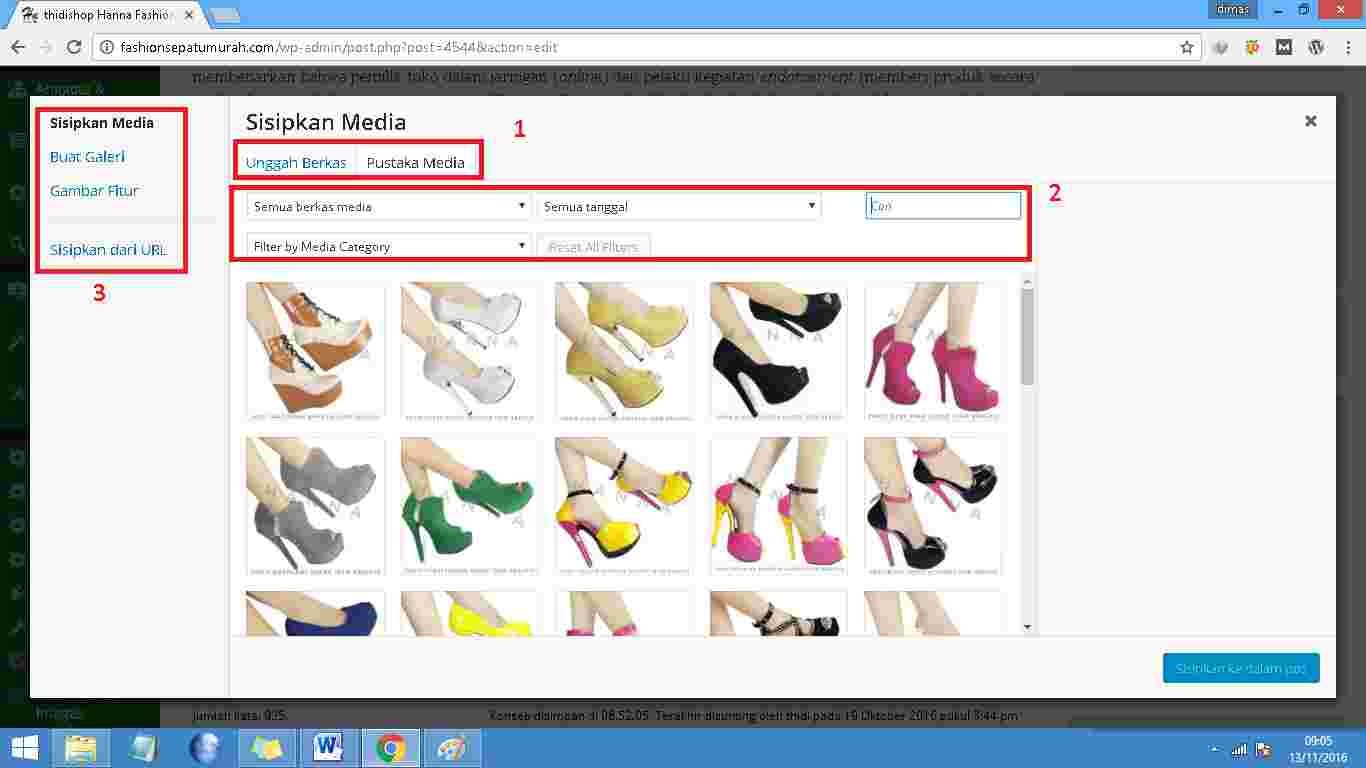The width and height of the screenshot is (1366, 768).
Task: Open Microsoft Word from the taskbar
Action: 328,748
